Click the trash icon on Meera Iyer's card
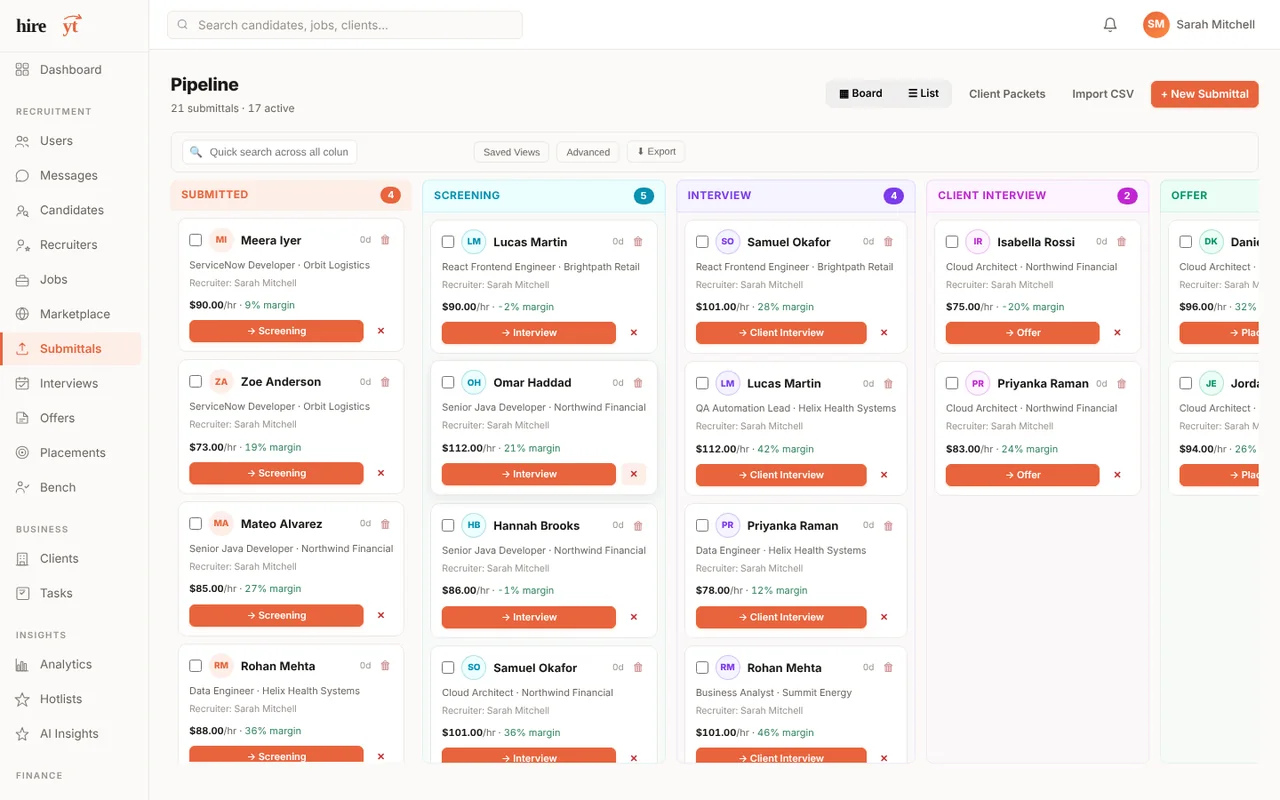Image resolution: width=1280 pixels, height=800 pixels. tap(386, 240)
